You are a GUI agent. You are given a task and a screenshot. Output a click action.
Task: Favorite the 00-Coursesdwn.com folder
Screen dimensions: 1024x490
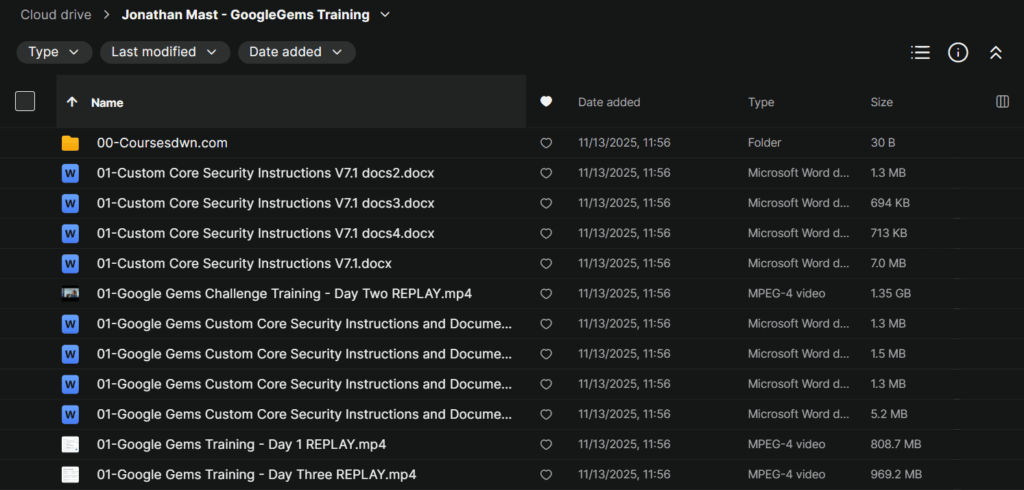545,143
